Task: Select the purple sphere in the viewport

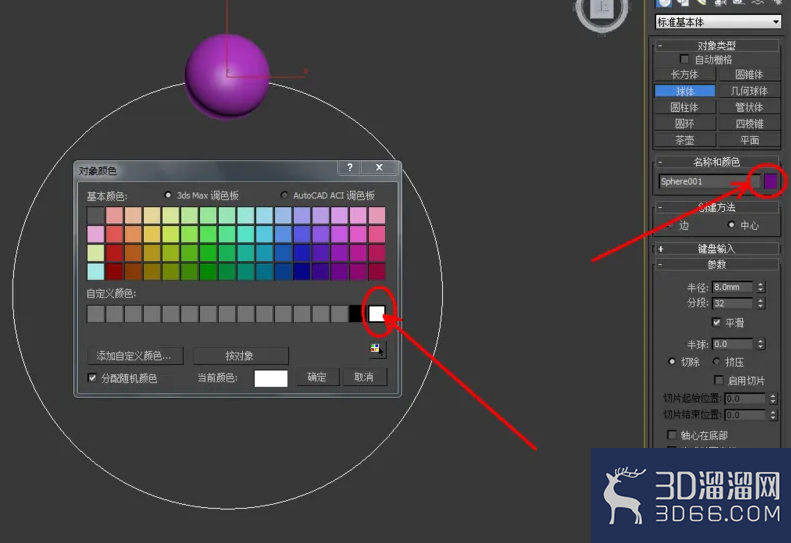Action: coord(227,76)
